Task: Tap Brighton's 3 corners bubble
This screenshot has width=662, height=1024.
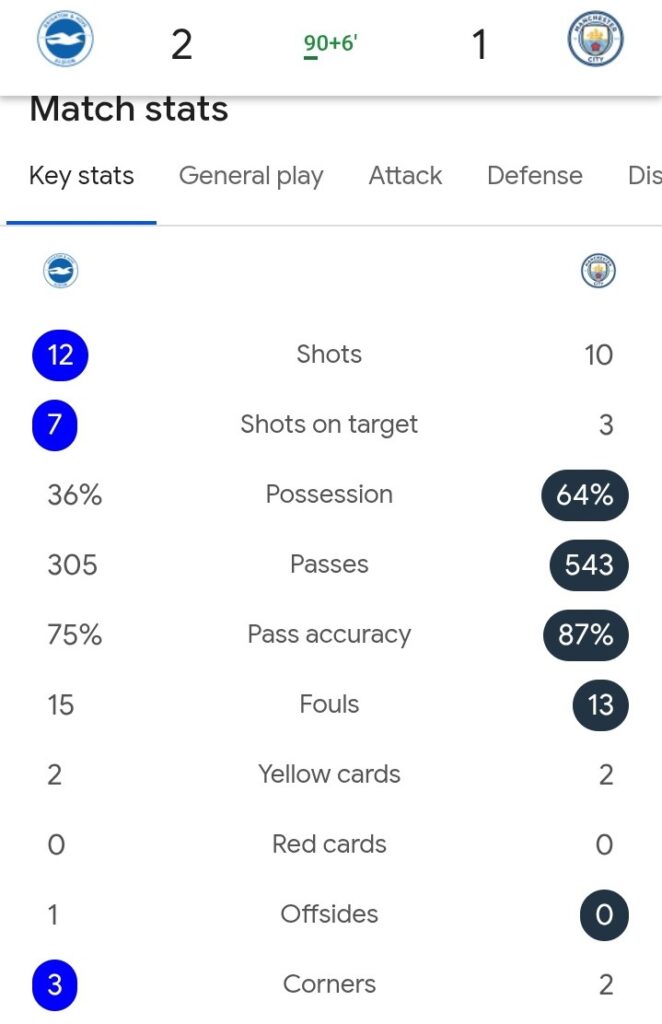Action: pyautogui.click(x=55, y=985)
